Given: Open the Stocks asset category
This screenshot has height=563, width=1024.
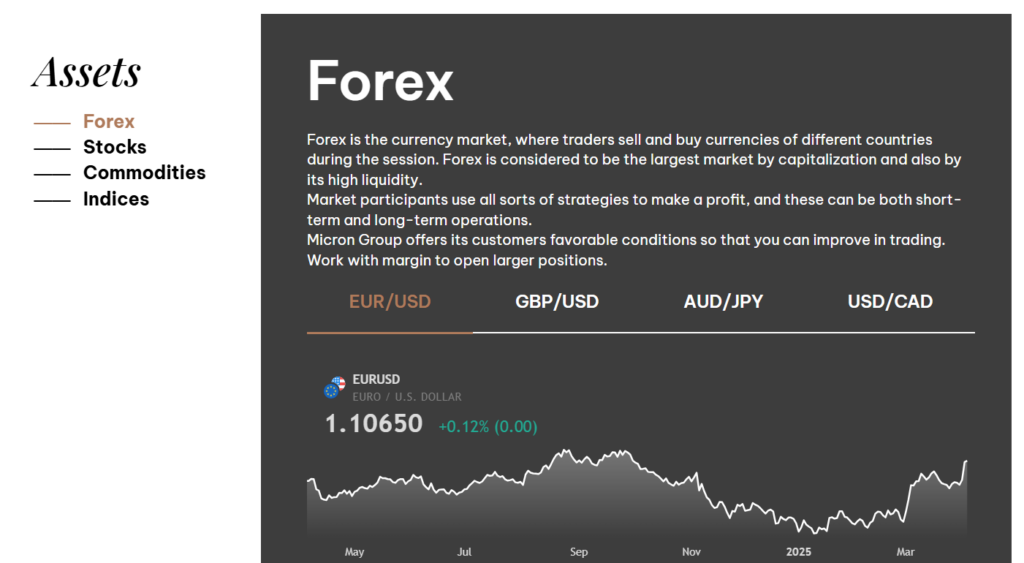Looking at the screenshot, I should 114,147.
